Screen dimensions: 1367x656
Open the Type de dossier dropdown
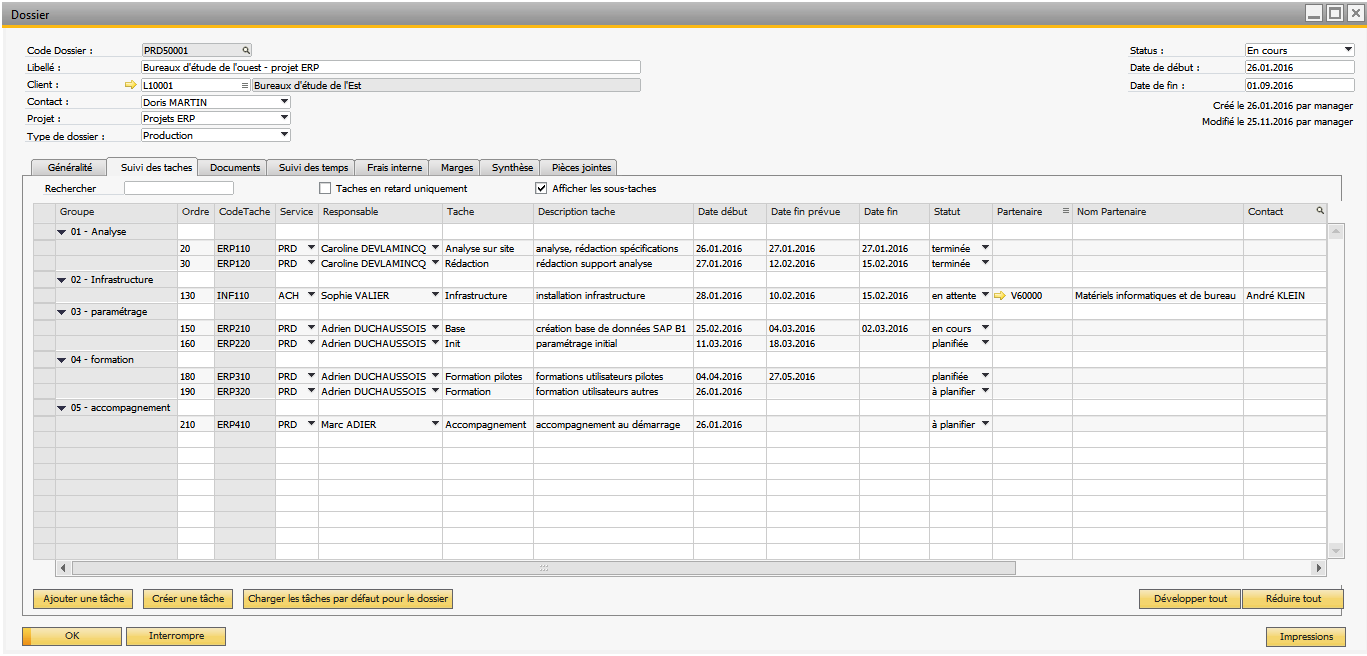(284, 135)
